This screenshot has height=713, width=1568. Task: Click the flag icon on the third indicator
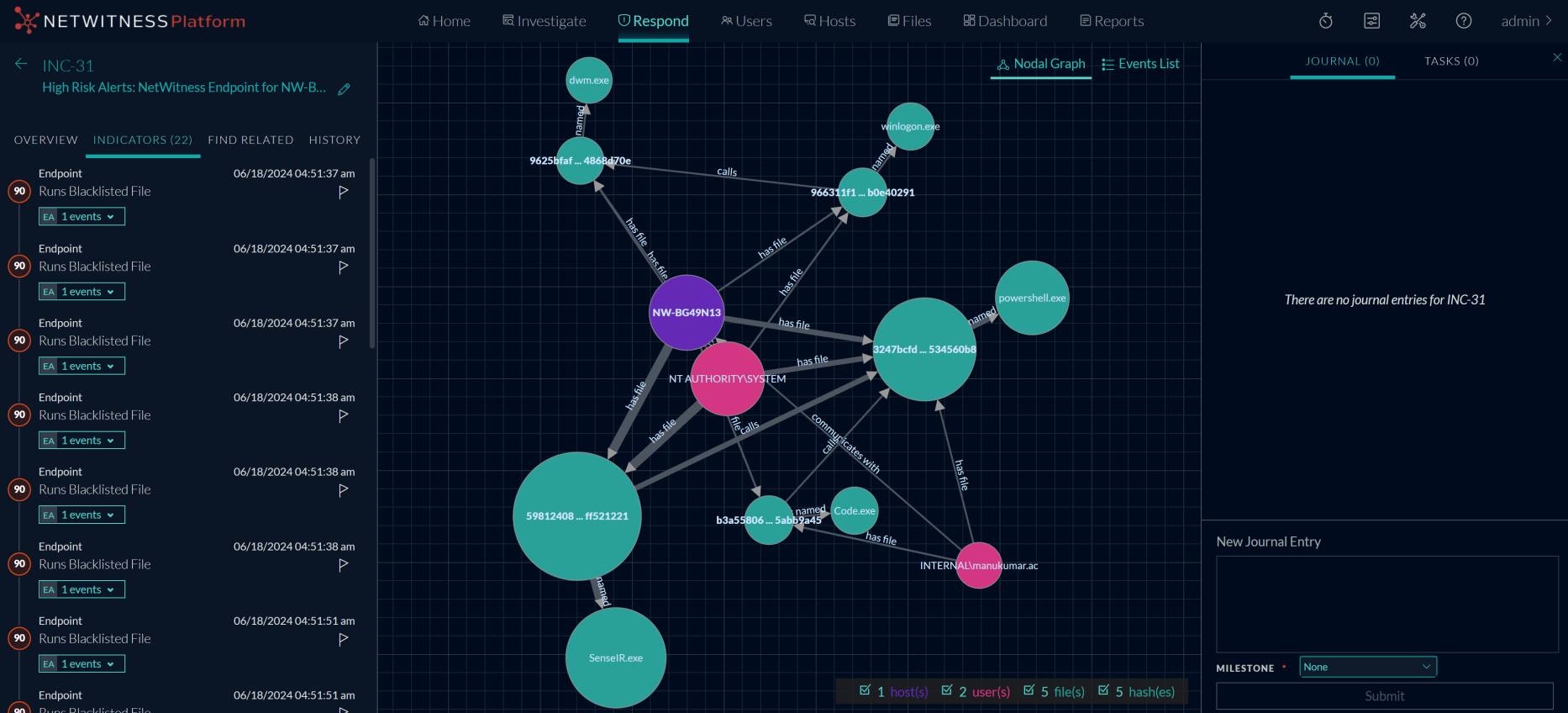coord(343,341)
